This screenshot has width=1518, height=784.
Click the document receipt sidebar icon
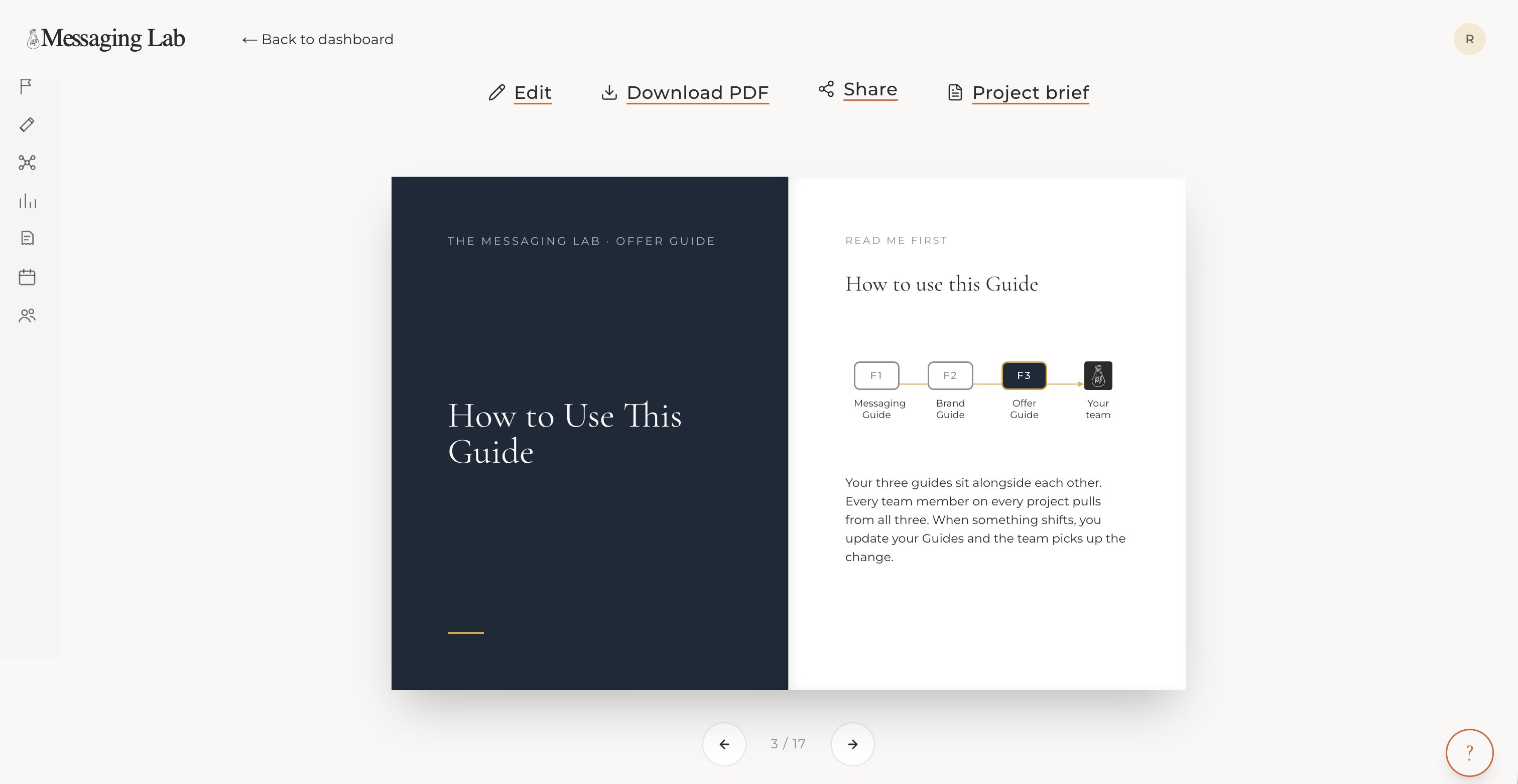coord(27,238)
